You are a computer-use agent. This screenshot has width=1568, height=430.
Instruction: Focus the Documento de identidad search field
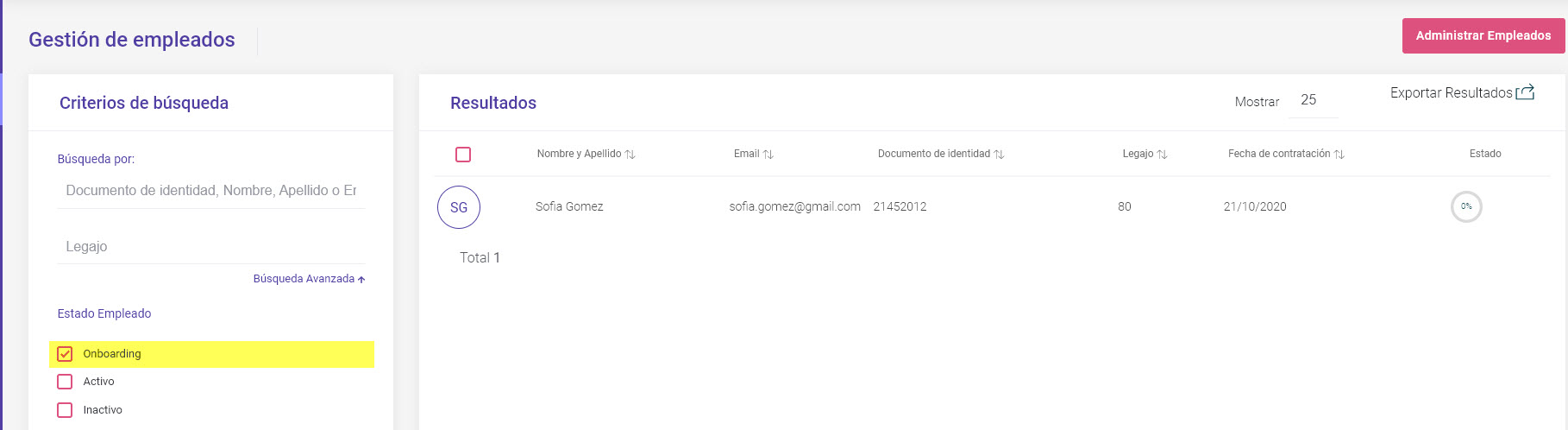[x=211, y=191]
